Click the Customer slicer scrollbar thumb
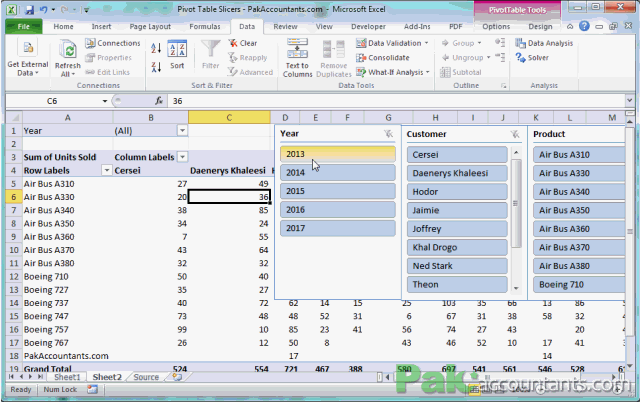The width and height of the screenshot is (640, 402). [x=516, y=203]
